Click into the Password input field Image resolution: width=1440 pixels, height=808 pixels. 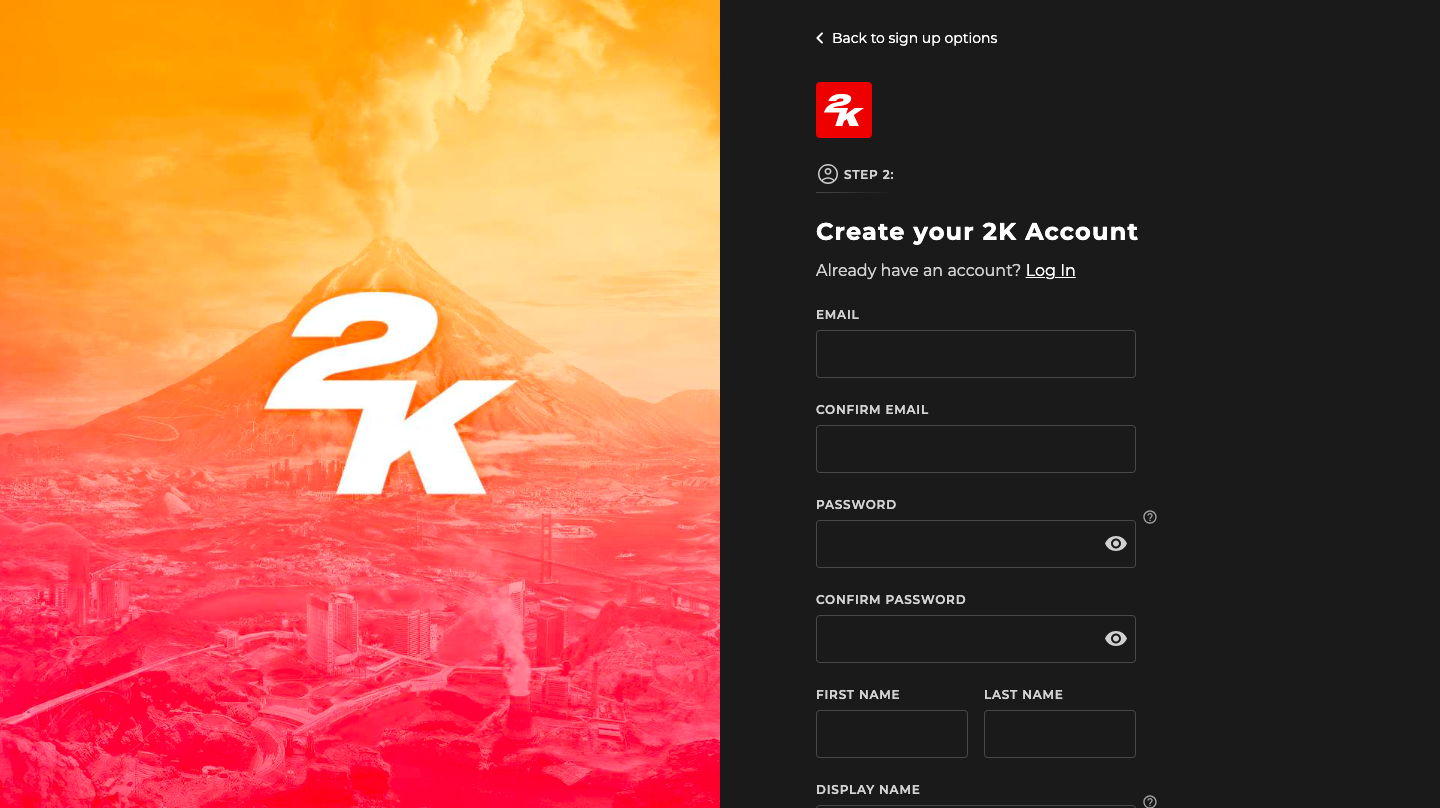(x=976, y=544)
